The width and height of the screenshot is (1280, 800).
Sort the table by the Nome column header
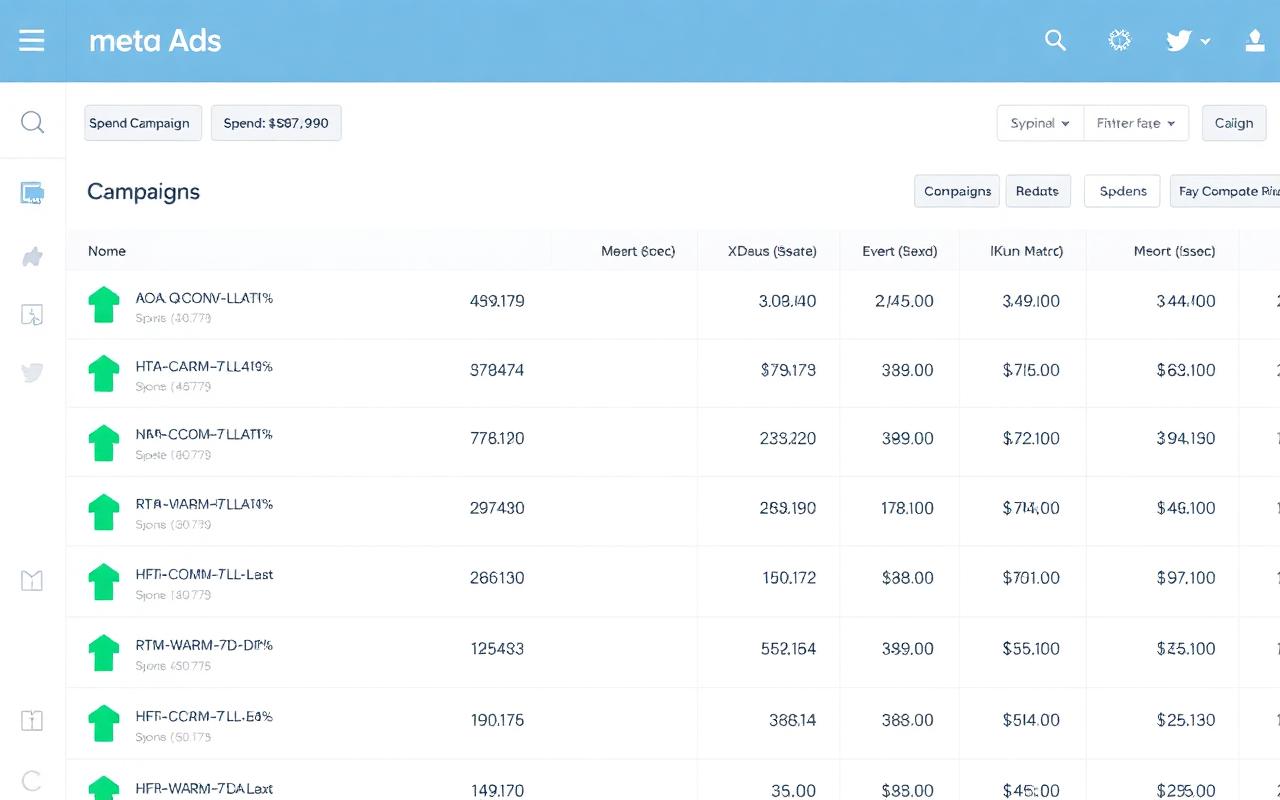(x=107, y=251)
